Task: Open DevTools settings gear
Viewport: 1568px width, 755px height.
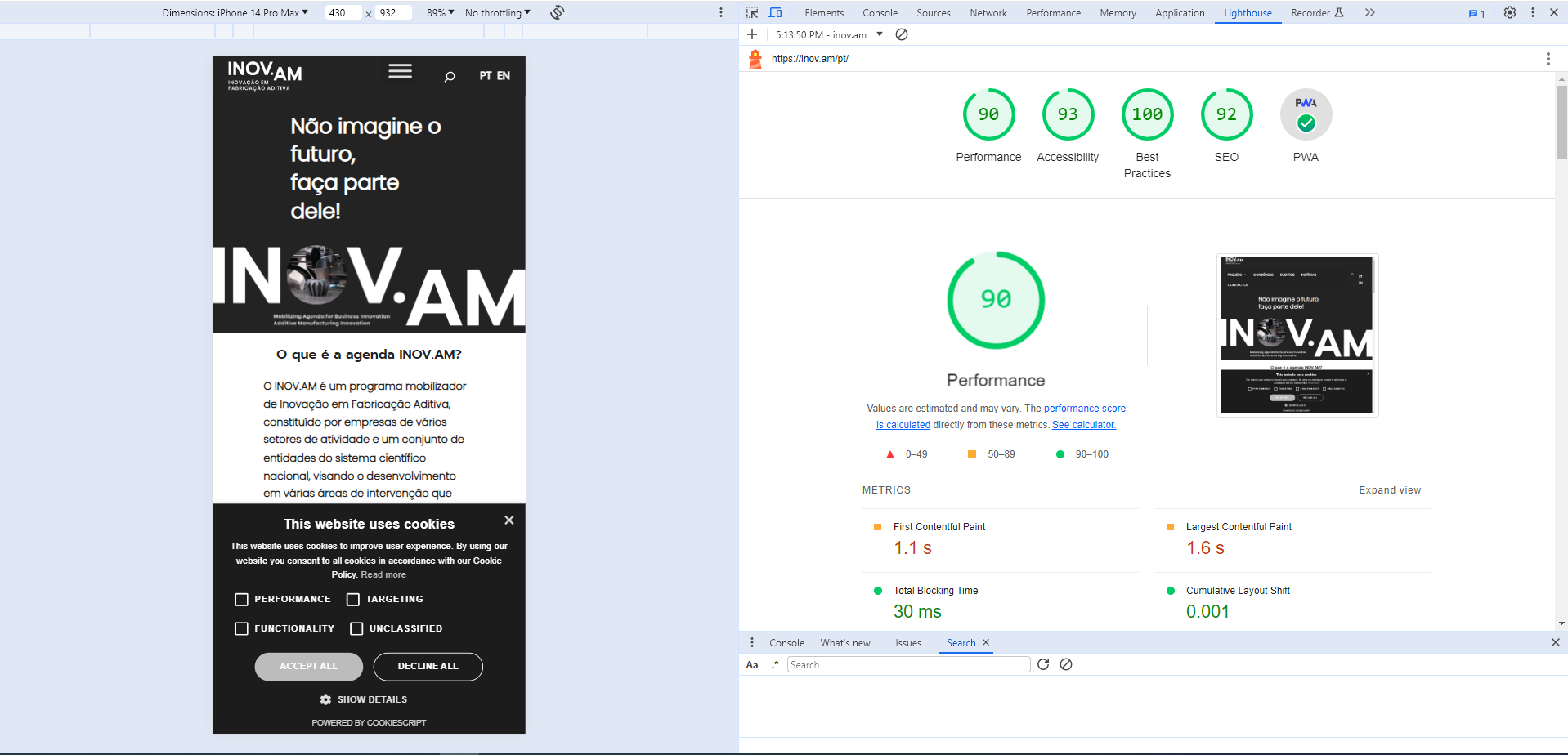Action: (1509, 12)
